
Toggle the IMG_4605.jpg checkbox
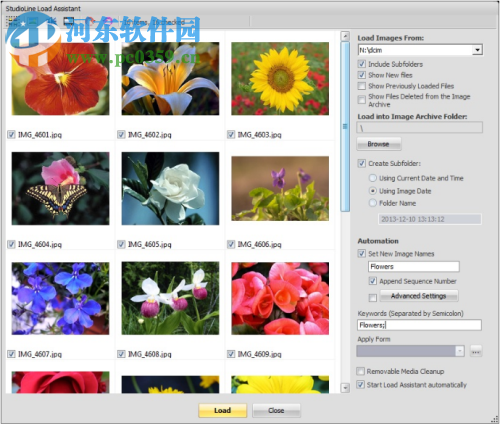(x=121, y=244)
